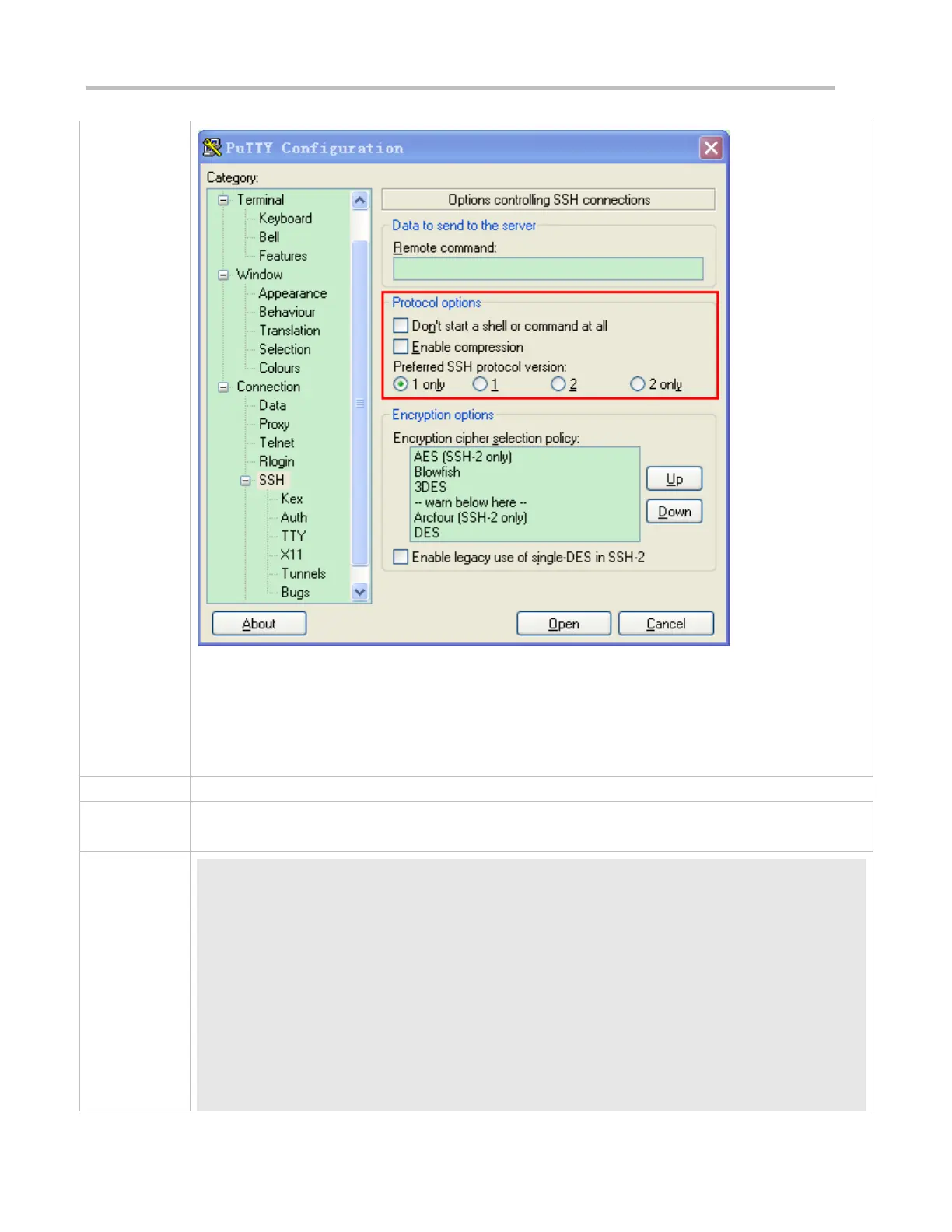Choose SSH protocol version 2 radio button

pyautogui.click(x=558, y=383)
